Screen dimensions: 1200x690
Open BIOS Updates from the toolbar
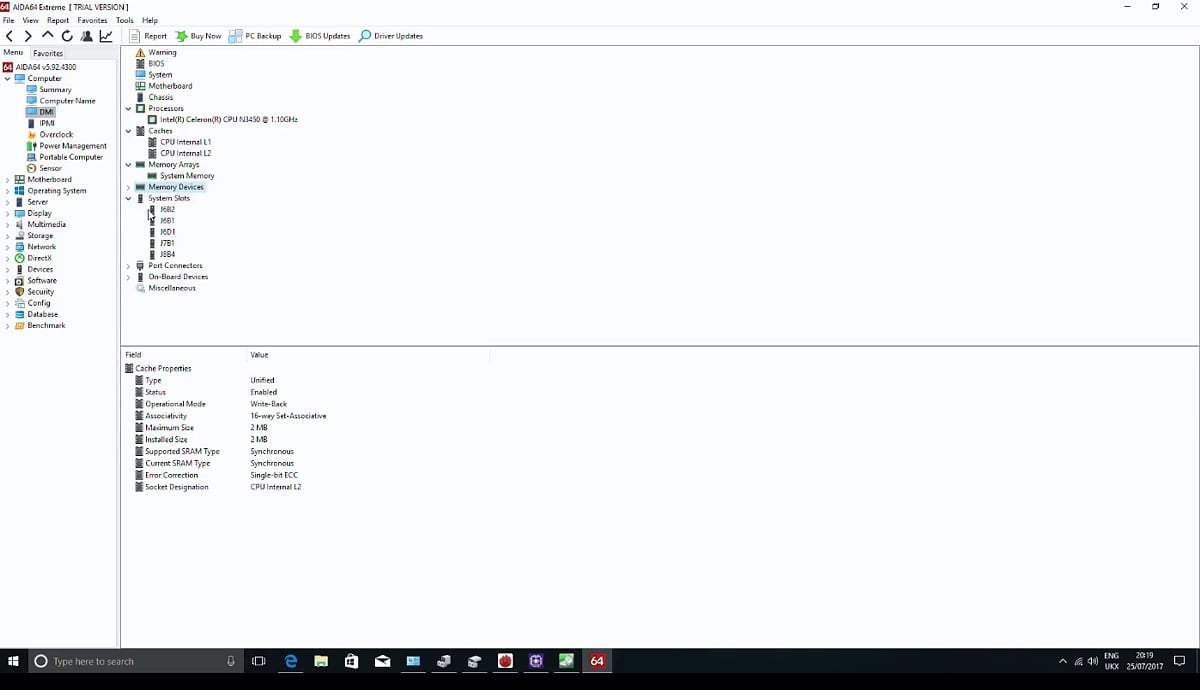point(320,36)
